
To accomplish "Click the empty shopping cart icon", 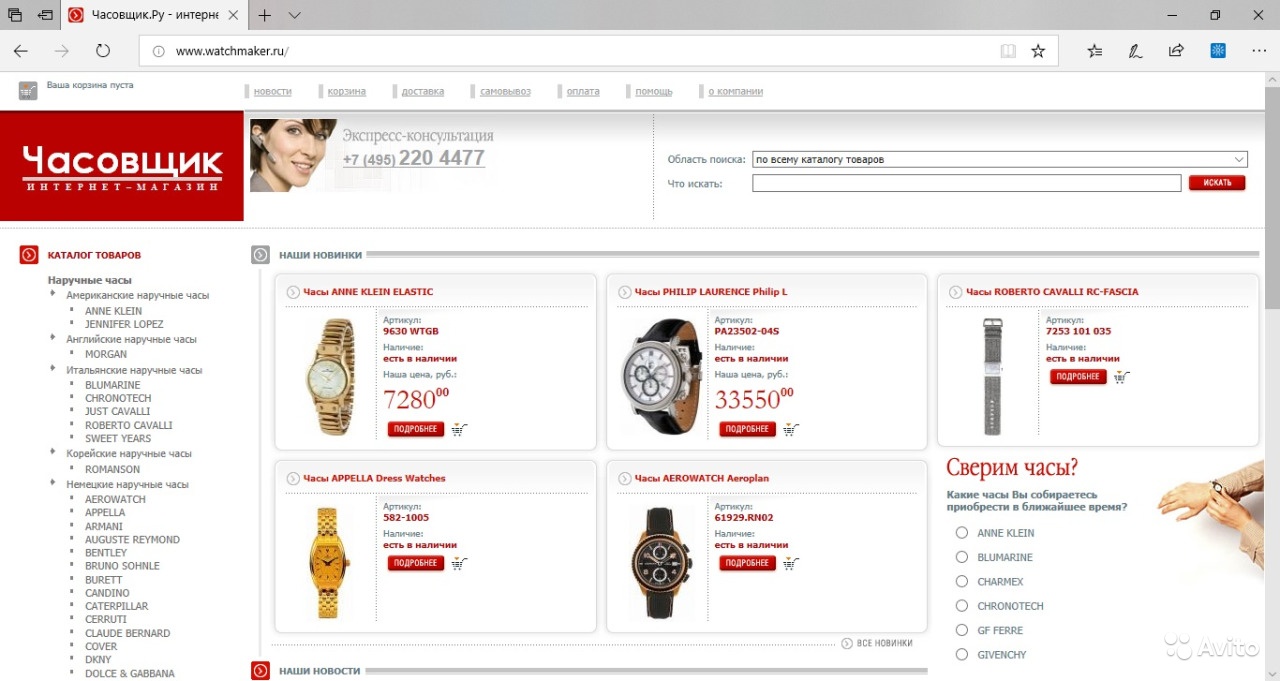I will pyautogui.click(x=28, y=91).
